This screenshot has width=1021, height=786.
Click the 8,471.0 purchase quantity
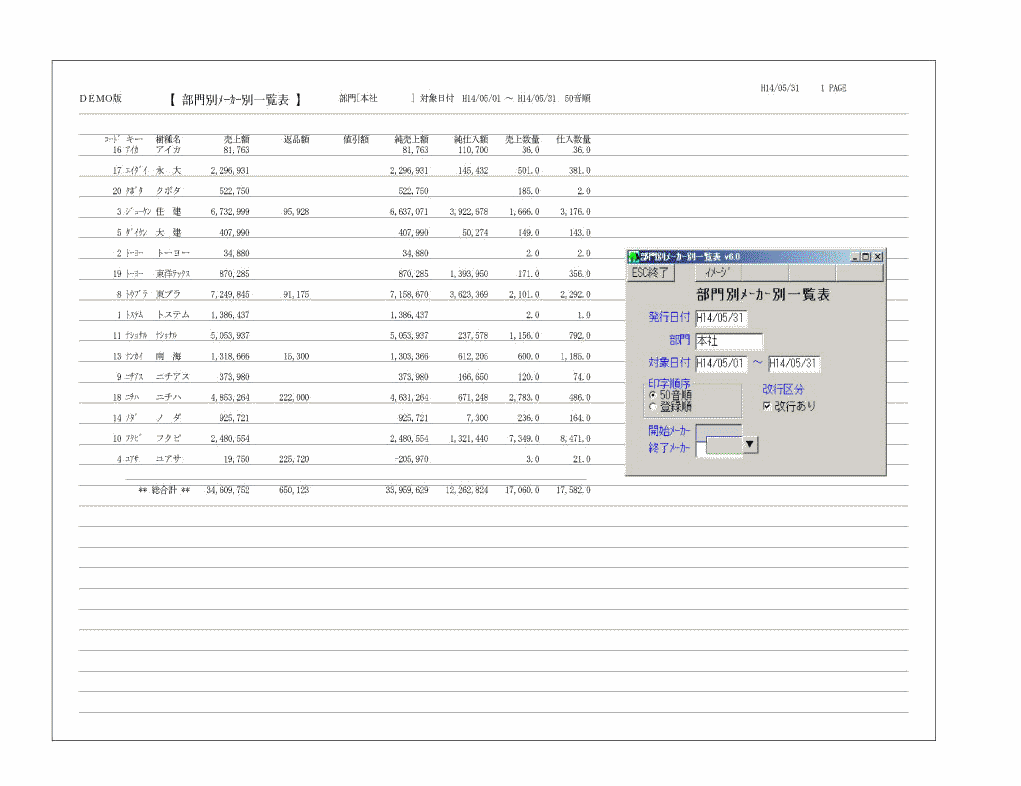(x=575, y=438)
